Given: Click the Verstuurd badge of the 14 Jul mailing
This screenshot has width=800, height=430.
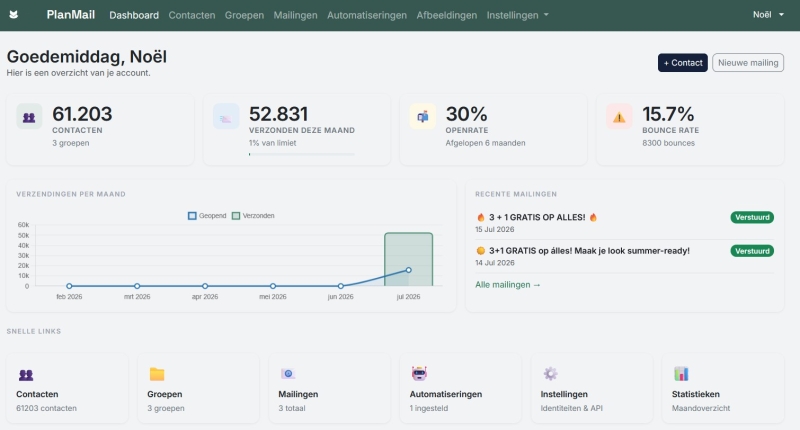Looking at the screenshot, I should point(752,251).
